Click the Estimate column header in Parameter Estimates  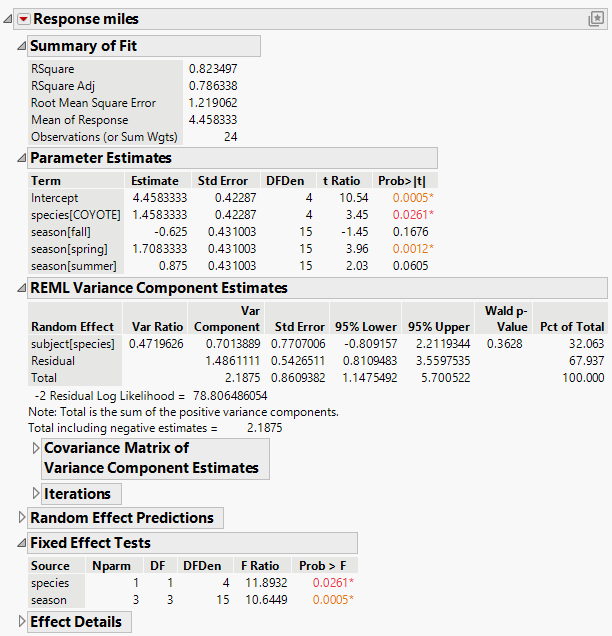(x=155, y=181)
